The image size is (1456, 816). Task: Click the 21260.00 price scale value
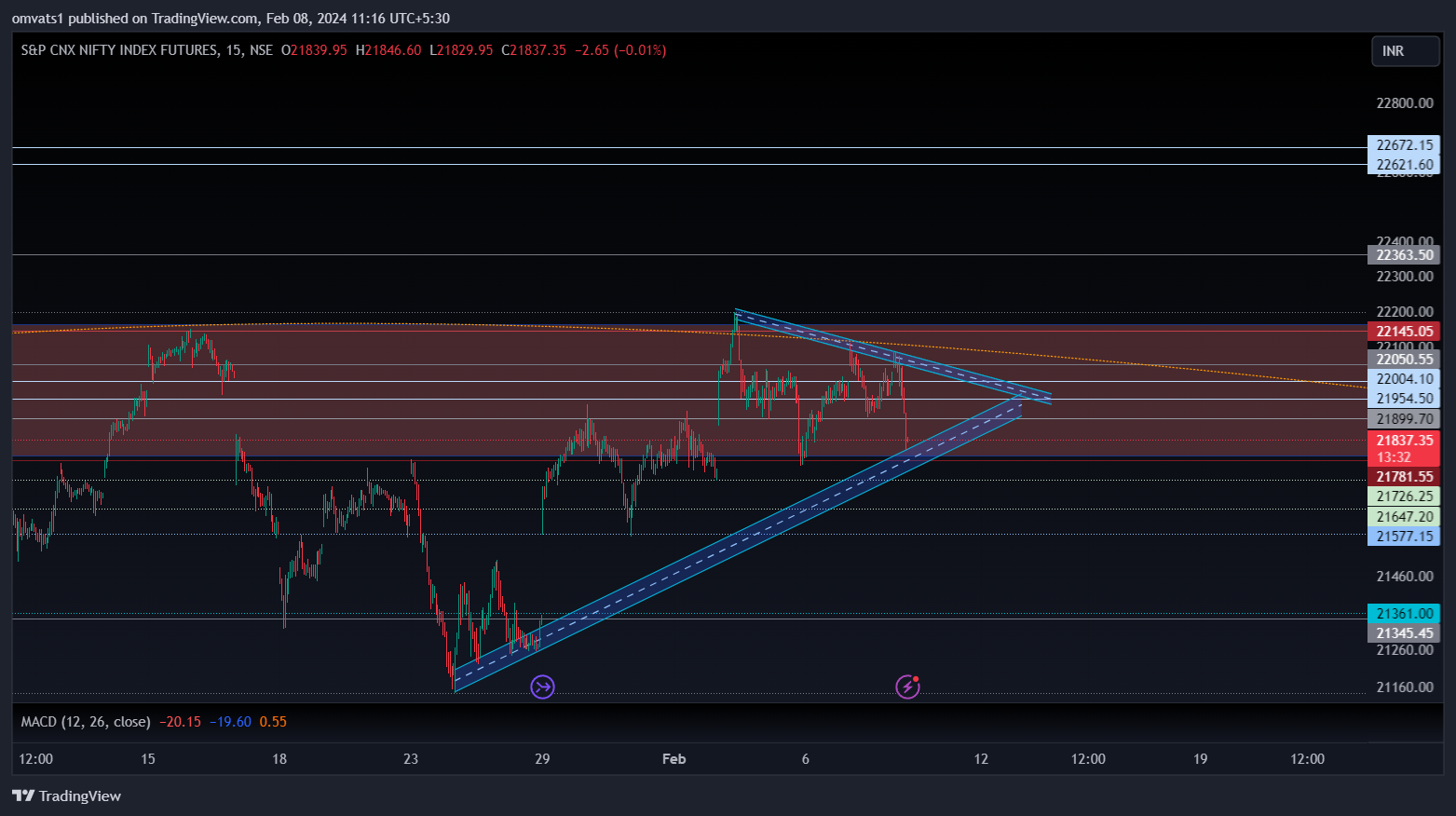coord(1404,650)
